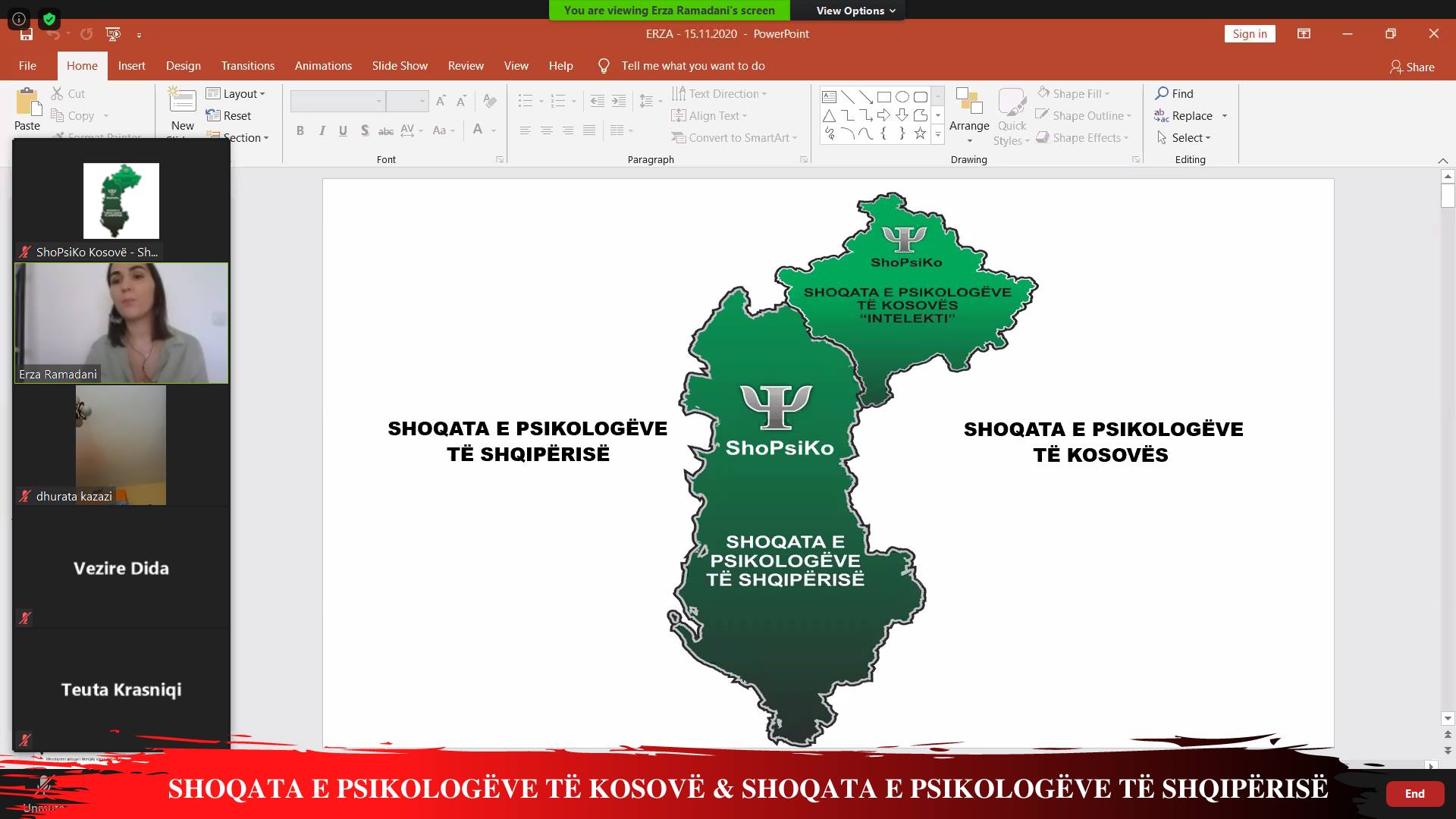This screenshot has width=1456, height=819.
Task: Collapse the ribbon with the chevron
Action: (1443, 161)
